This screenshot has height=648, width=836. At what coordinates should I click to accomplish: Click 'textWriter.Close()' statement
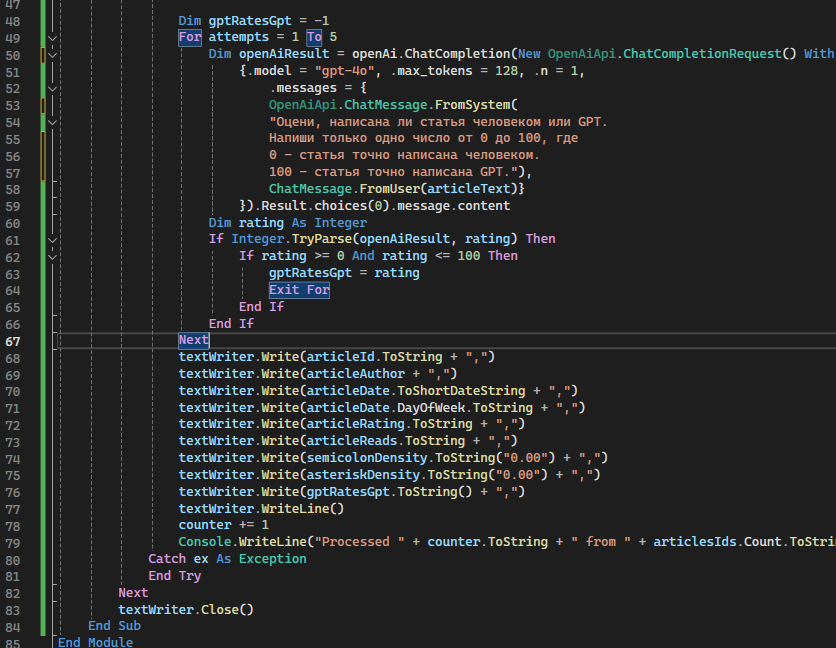[x=186, y=610]
